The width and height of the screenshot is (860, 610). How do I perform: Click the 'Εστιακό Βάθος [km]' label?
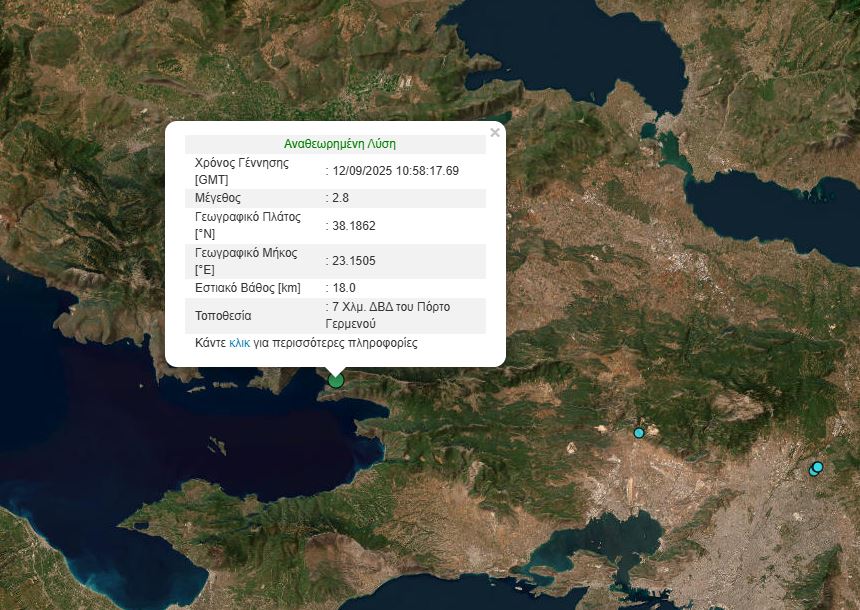(248, 287)
